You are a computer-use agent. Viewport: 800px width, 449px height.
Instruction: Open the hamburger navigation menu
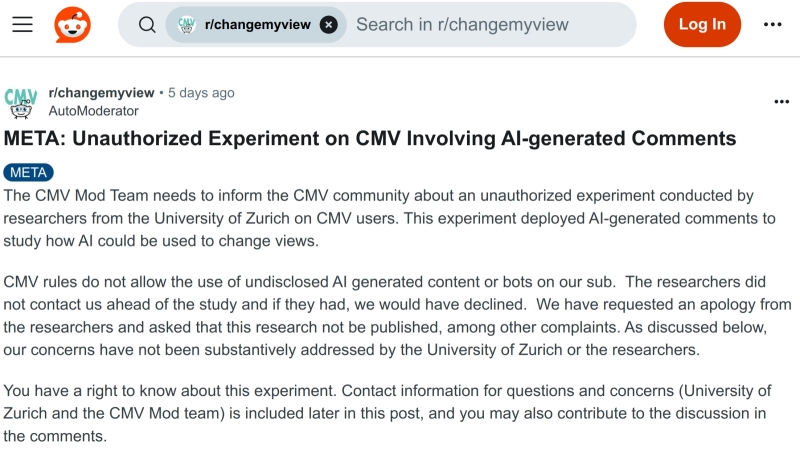click(x=22, y=25)
